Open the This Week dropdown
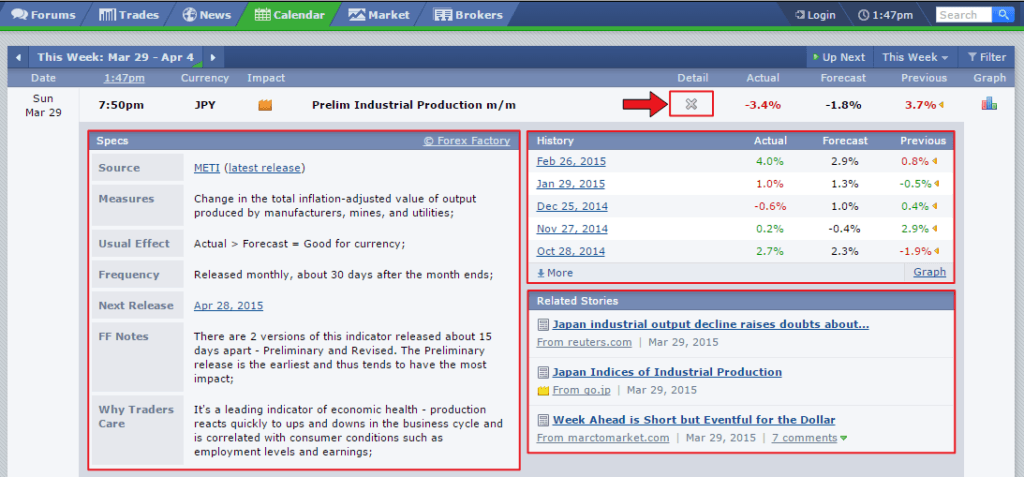The image size is (1024, 477). tap(914, 58)
